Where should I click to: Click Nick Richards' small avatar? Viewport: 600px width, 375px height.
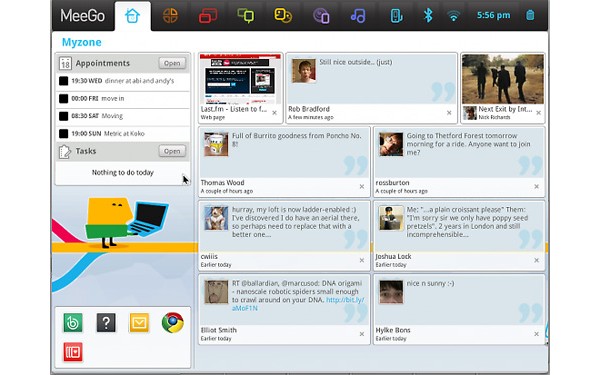point(470,113)
